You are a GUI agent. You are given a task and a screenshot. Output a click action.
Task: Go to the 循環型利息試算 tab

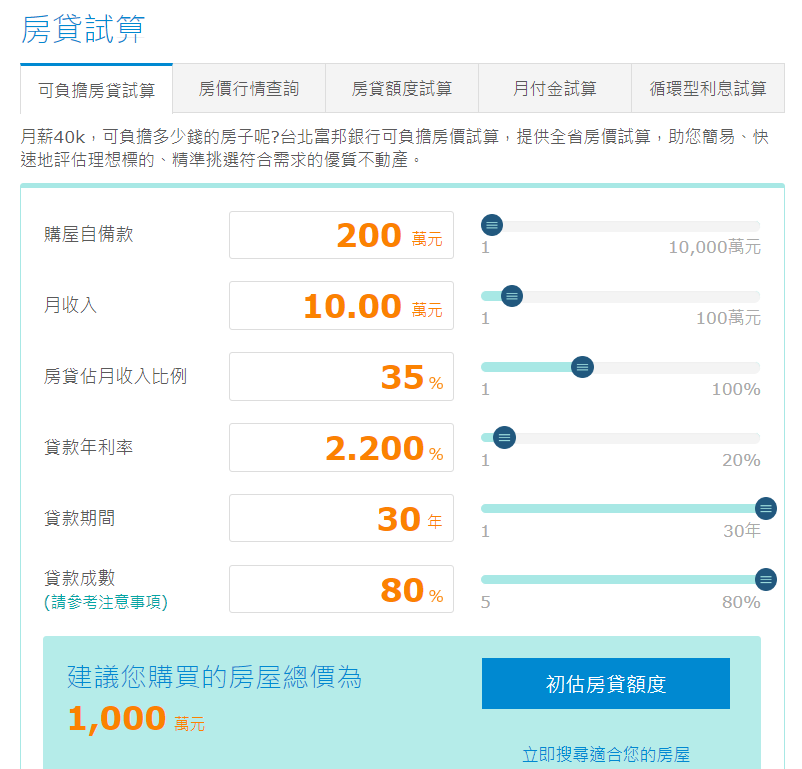click(x=708, y=89)
